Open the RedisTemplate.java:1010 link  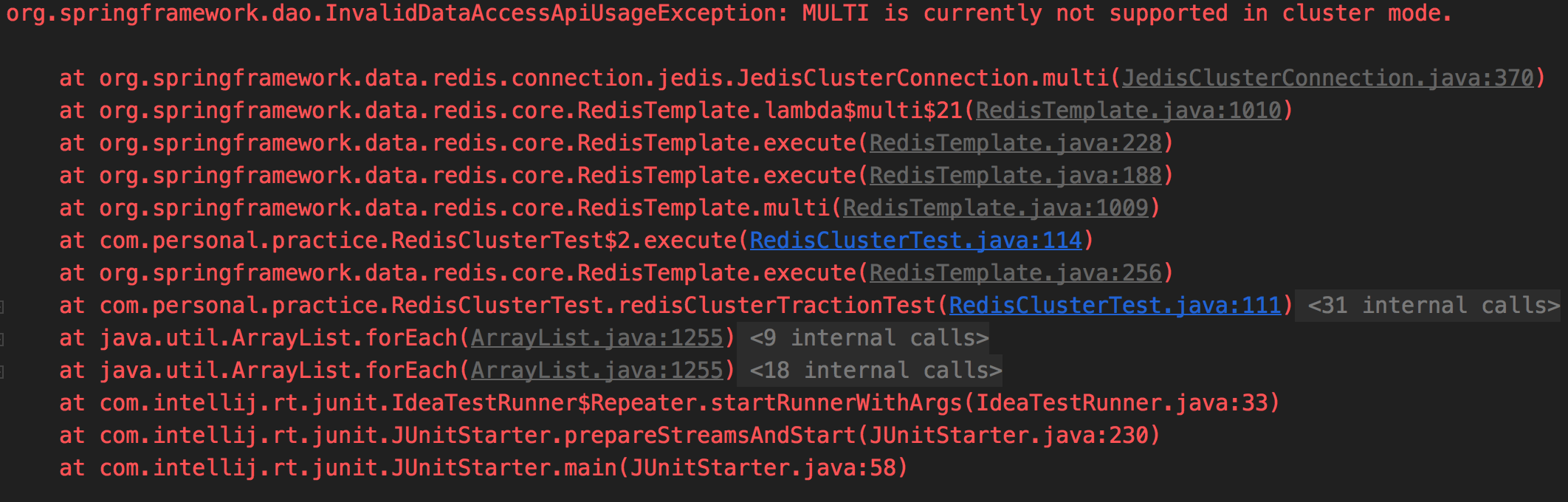1129,110
